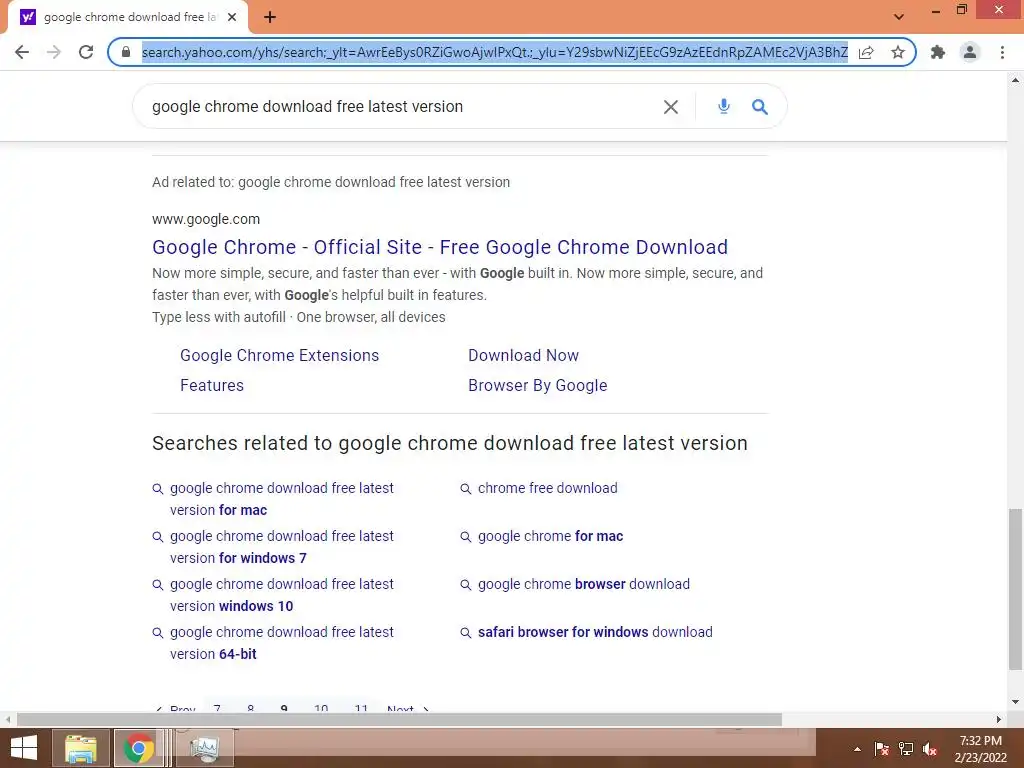Viewport: 1024px width, 768px height.
Task: Search related 'version for windows 7'
Action: click(281, 547)
